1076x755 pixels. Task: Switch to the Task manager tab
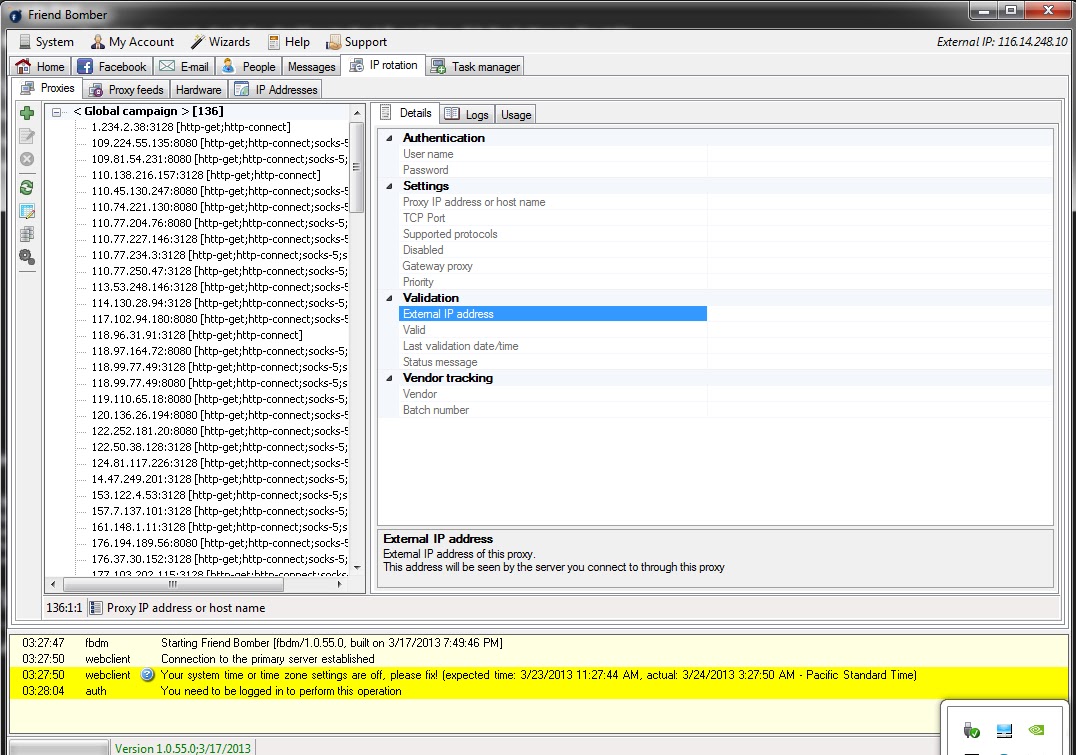[x=476, y=67]
